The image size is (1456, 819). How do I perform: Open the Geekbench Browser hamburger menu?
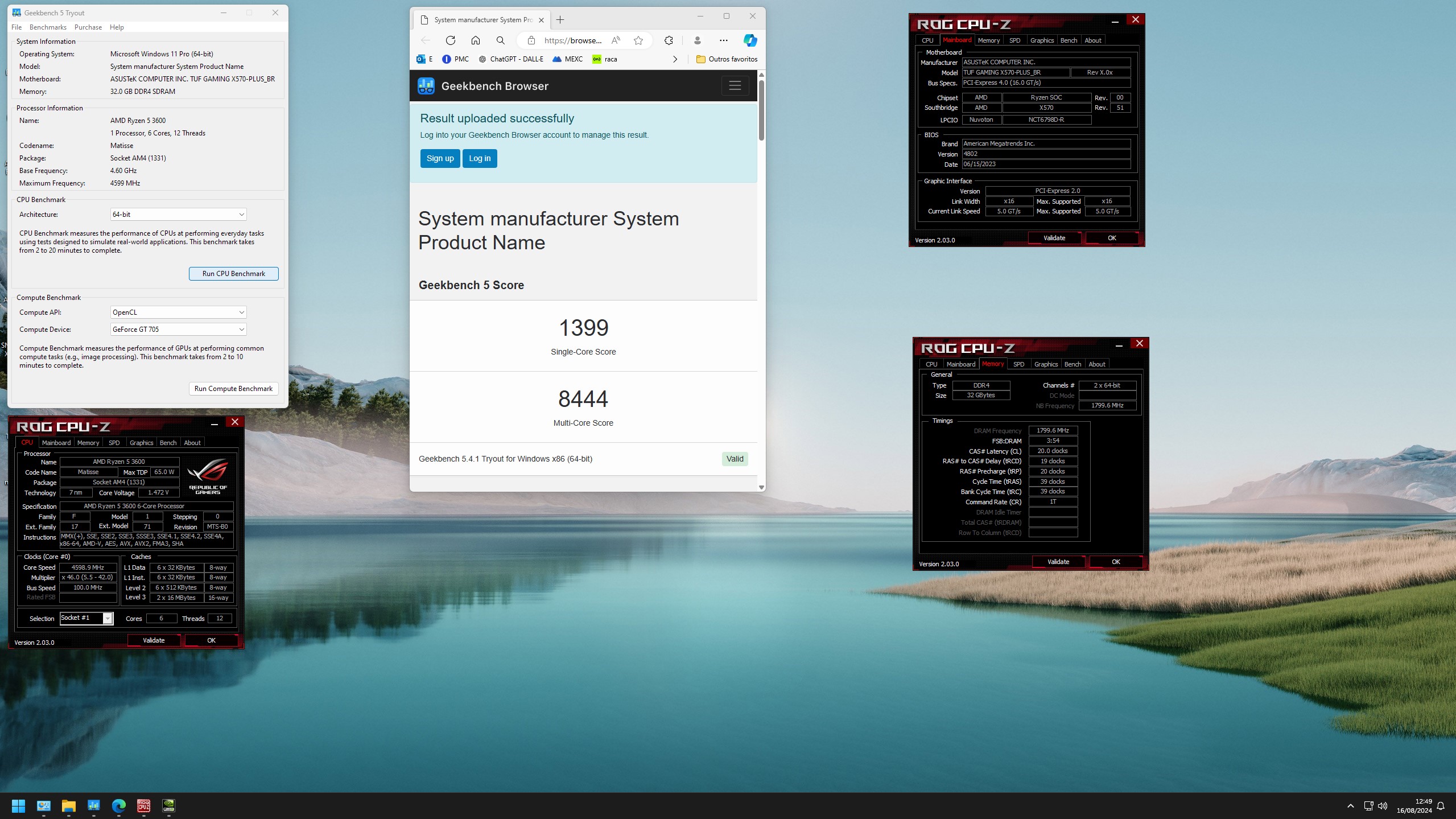[735, 86]
